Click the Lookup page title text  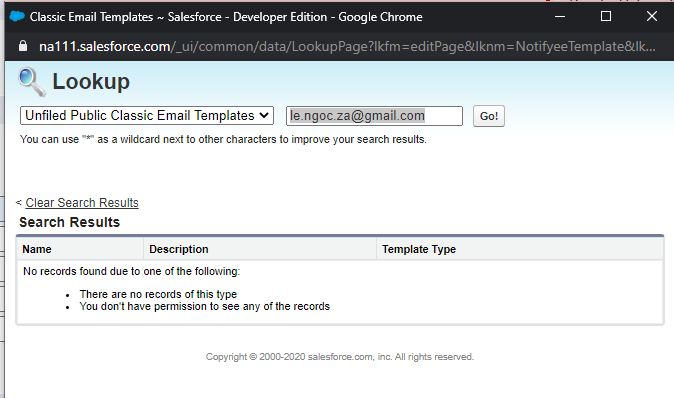(x=91, y=82)
